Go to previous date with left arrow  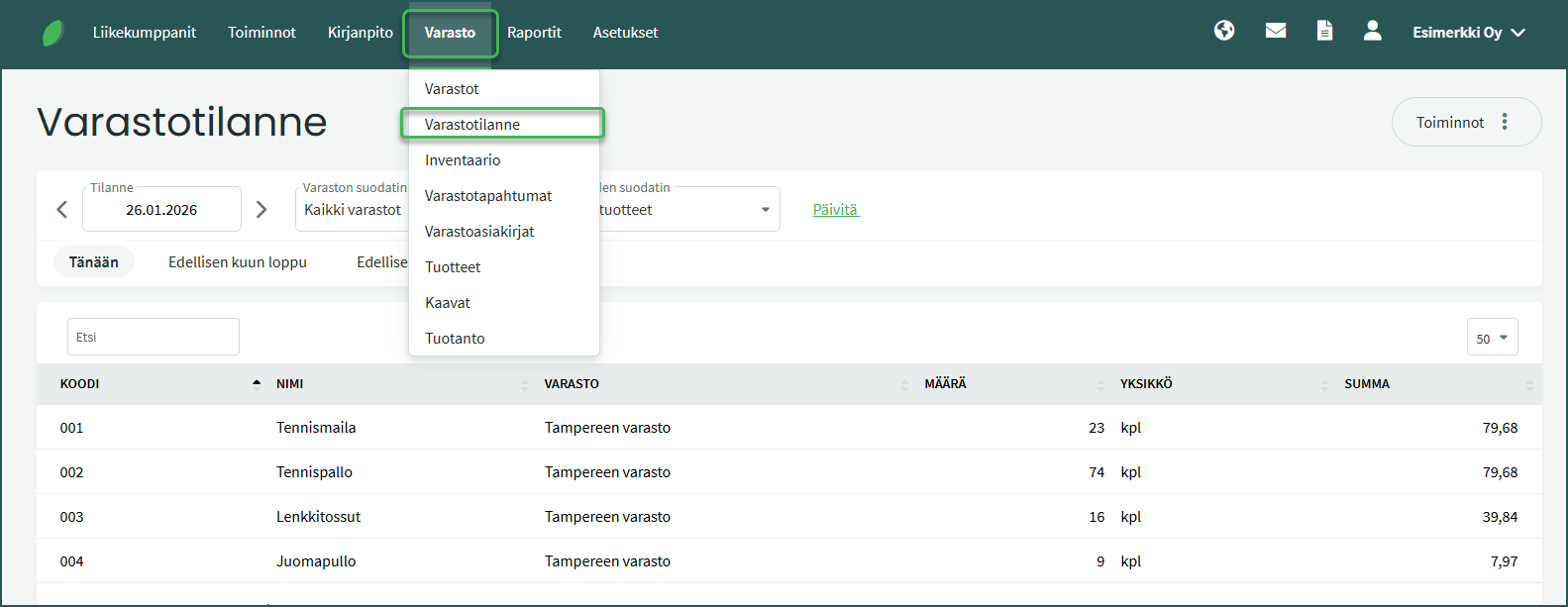tap(62, 210)
